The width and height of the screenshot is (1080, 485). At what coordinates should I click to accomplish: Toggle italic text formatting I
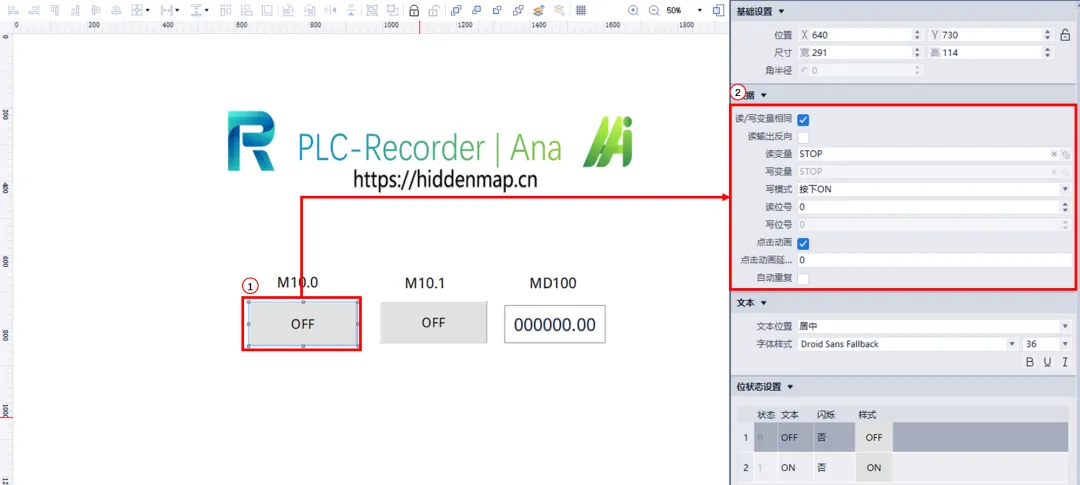pos(1065,362)
